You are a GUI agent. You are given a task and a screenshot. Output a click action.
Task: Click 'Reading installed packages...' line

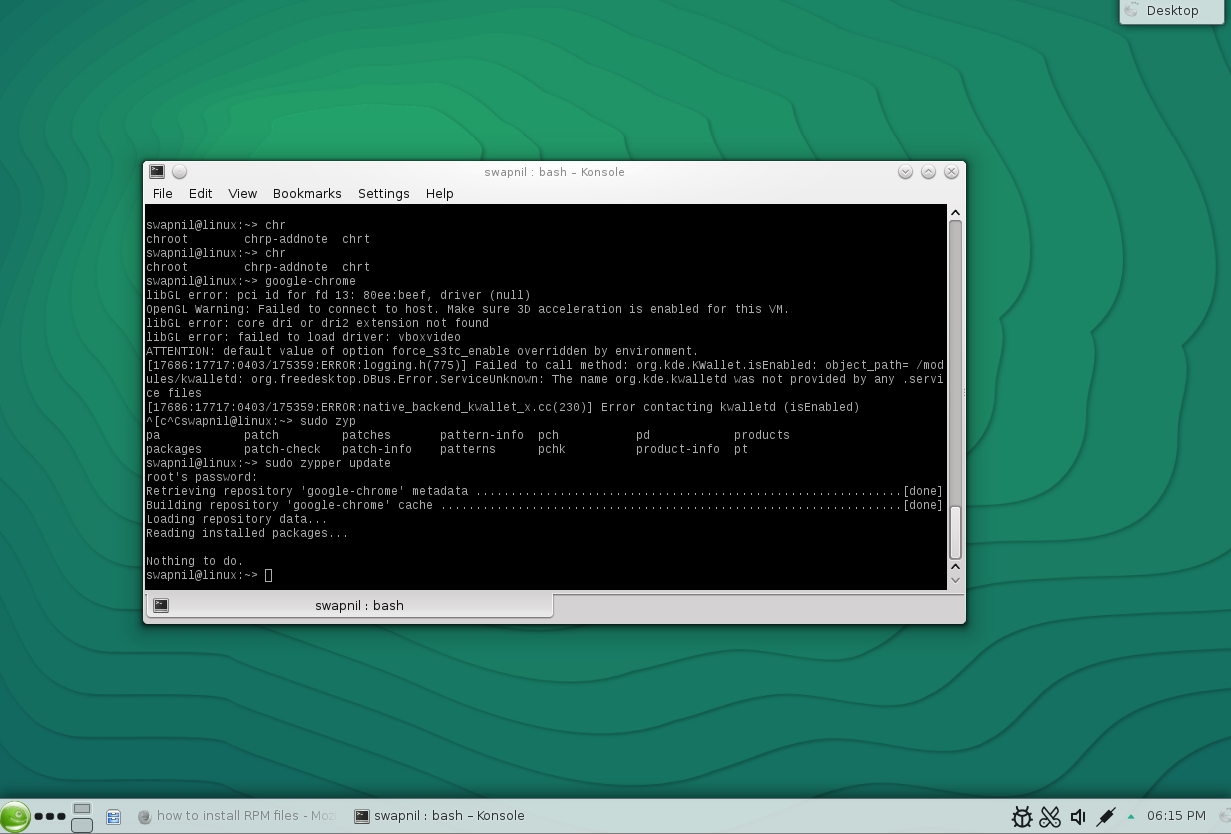click(x=247, y=533)
